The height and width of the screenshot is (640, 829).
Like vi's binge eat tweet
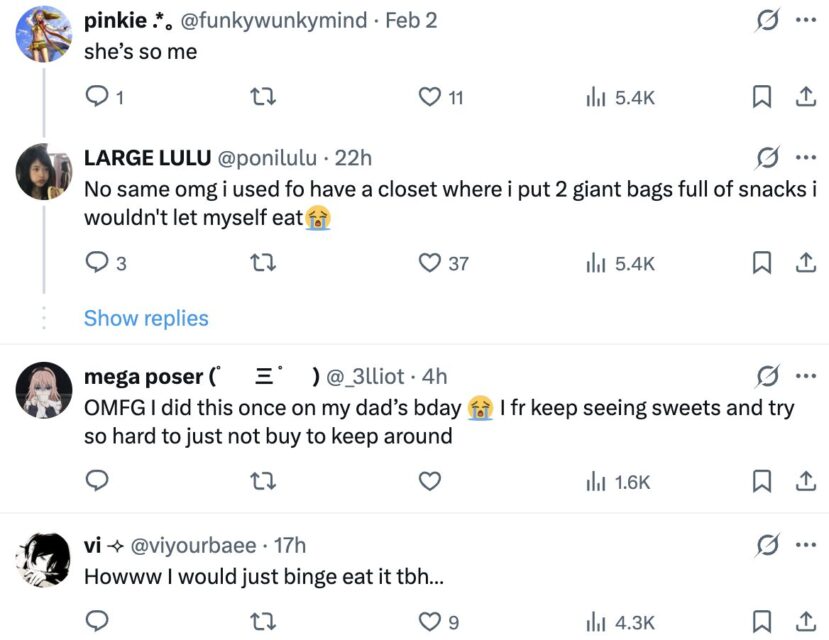coord(430,622)
